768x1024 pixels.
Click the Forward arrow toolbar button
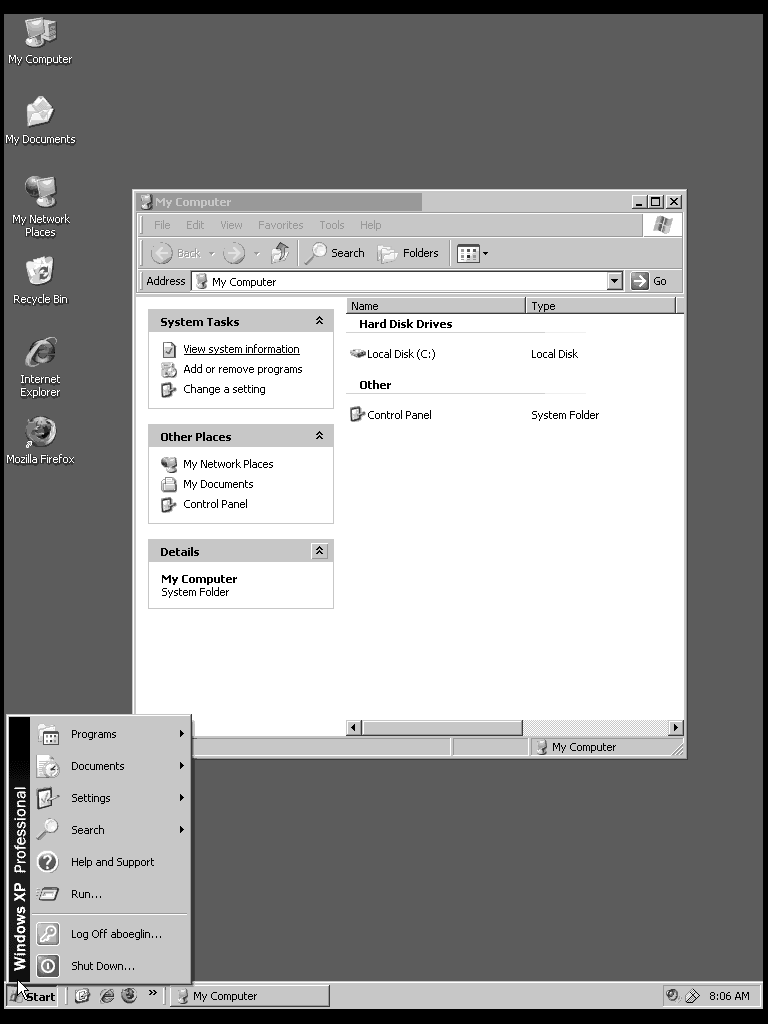coord(234,253)
